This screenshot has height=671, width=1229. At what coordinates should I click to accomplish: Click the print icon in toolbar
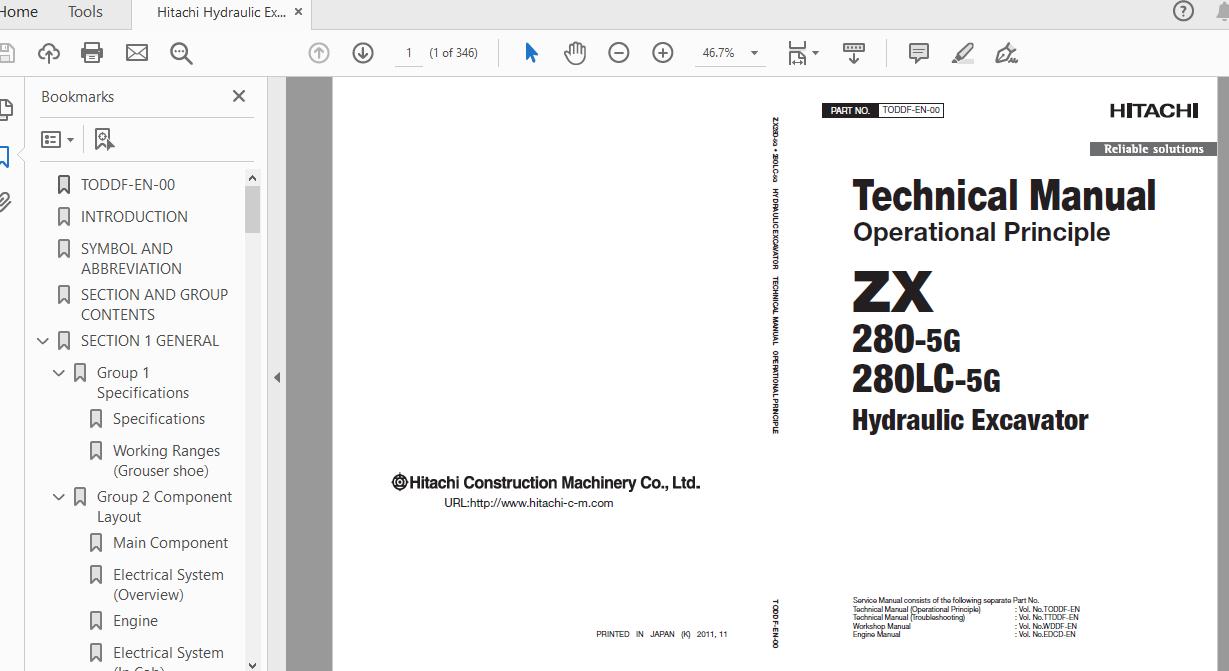point(92,53)
